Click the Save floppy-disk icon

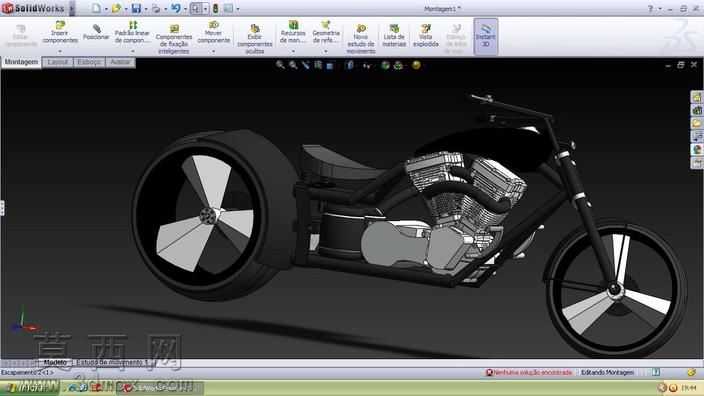coord(136,8)
